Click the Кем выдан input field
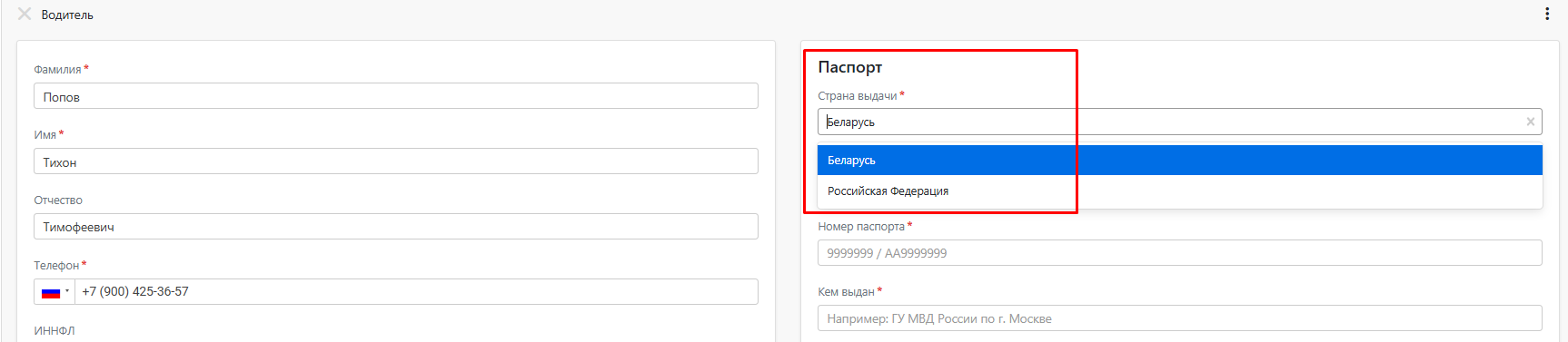 coord(1180,318)
